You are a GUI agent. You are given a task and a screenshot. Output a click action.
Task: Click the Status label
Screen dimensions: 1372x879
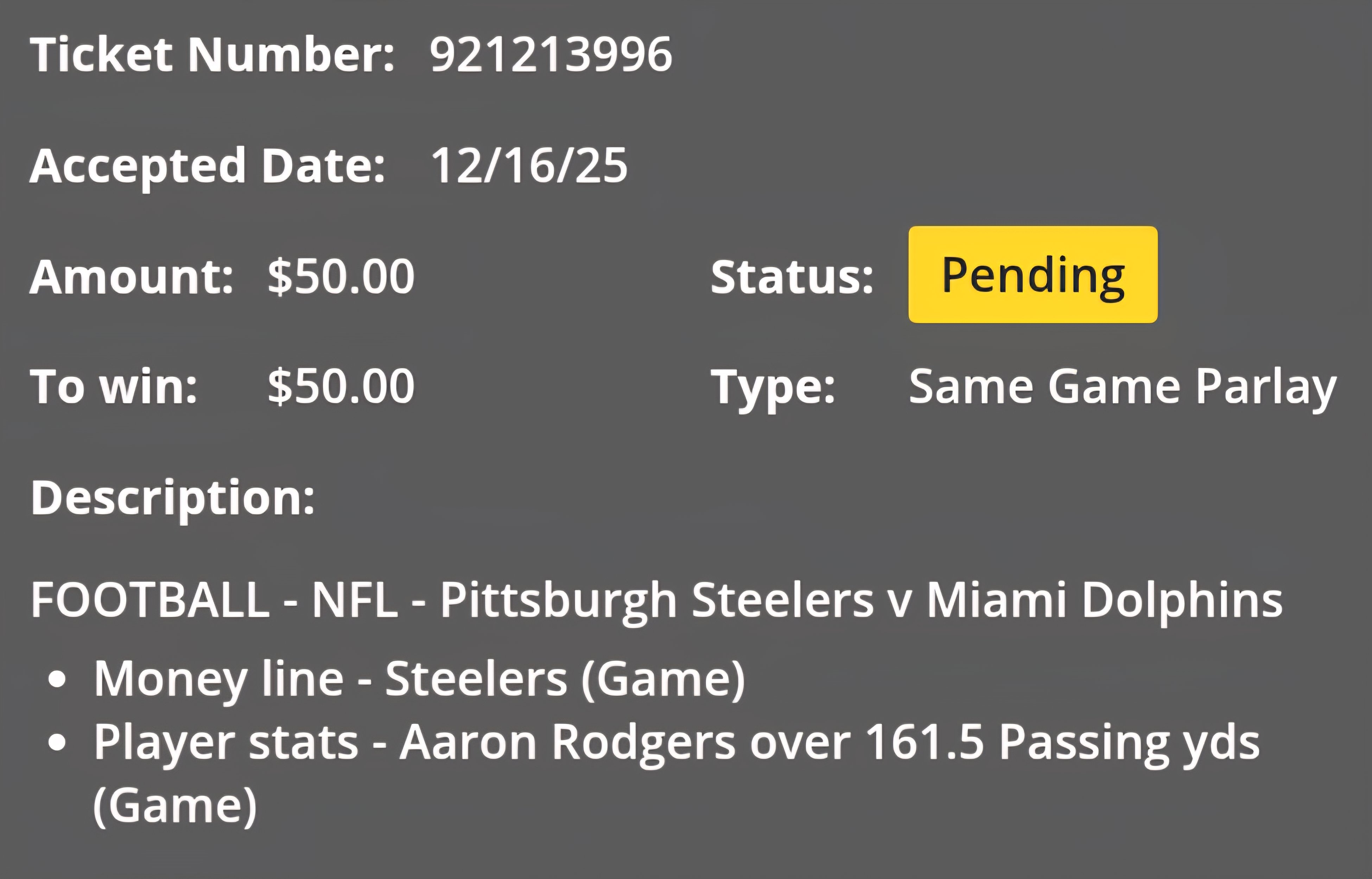792,276
